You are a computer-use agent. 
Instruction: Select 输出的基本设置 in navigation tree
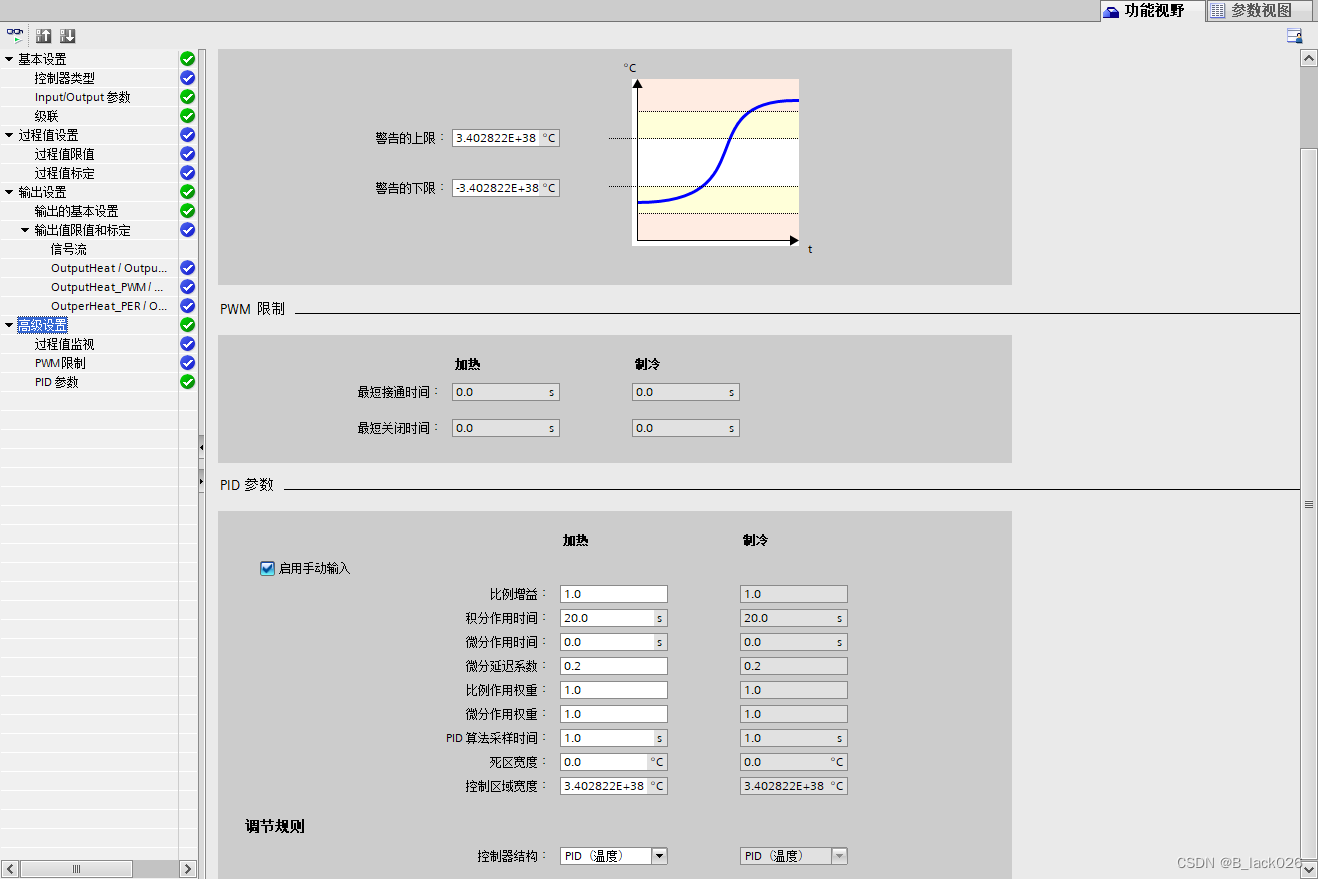(76, 211)
